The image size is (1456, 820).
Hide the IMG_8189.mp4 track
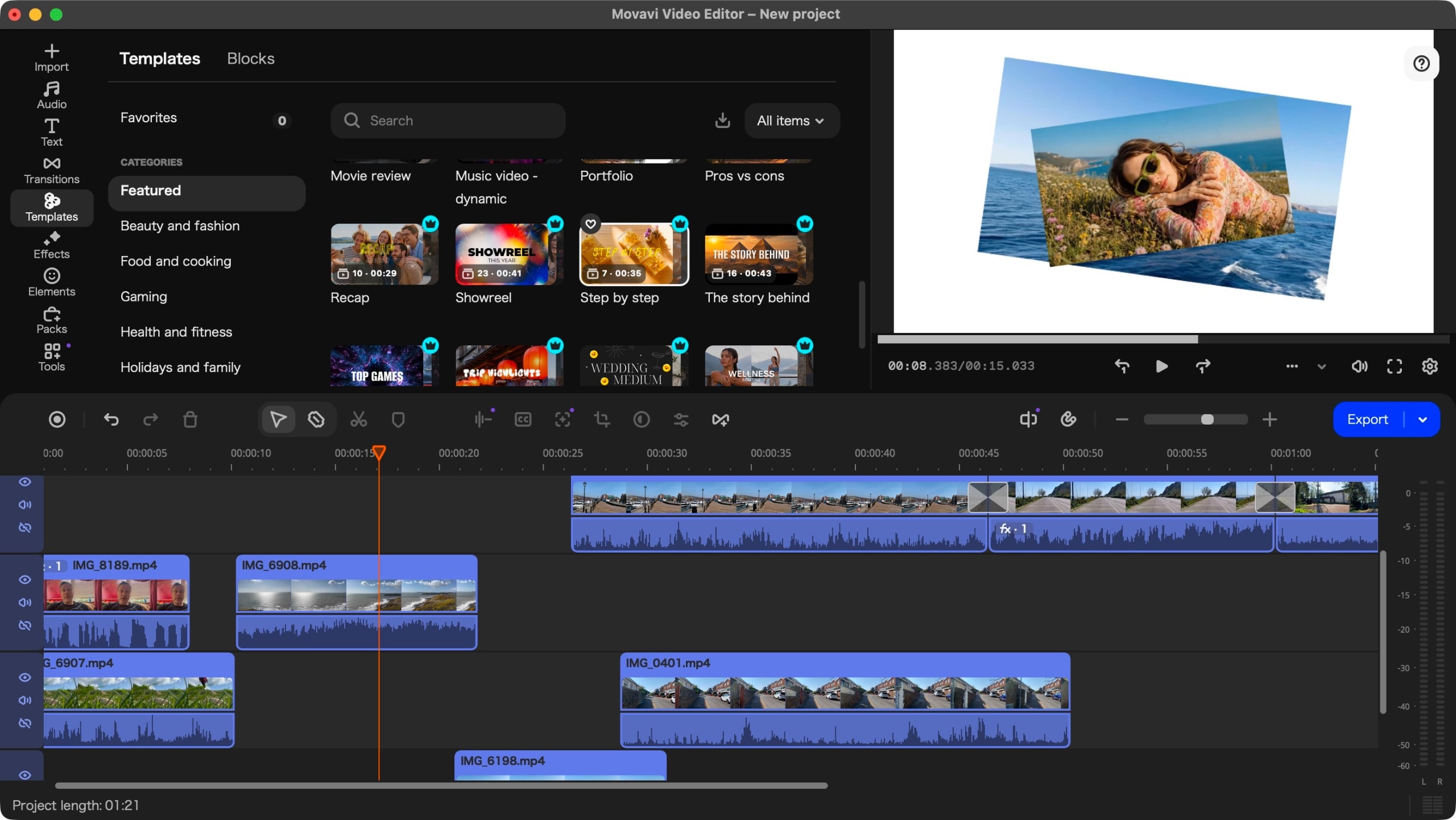(24, 580)
